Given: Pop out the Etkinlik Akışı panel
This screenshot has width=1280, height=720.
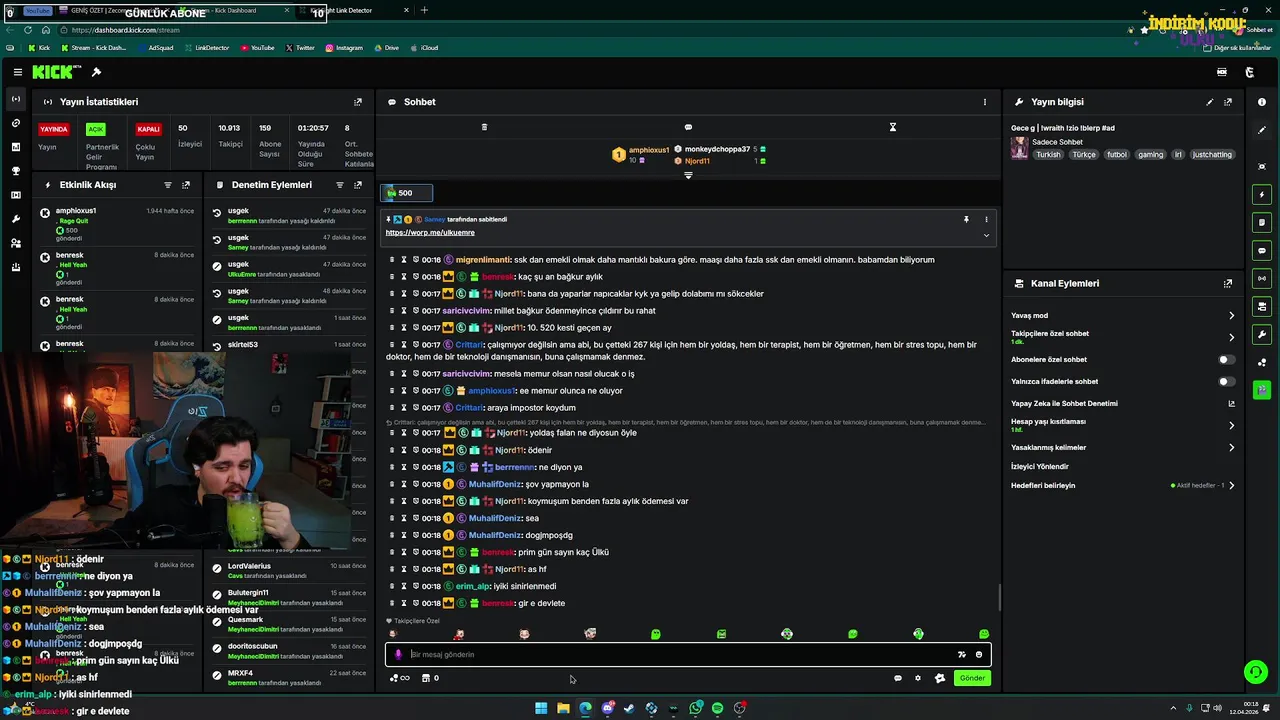Looking at the screenshot, I should coord(186,185).
